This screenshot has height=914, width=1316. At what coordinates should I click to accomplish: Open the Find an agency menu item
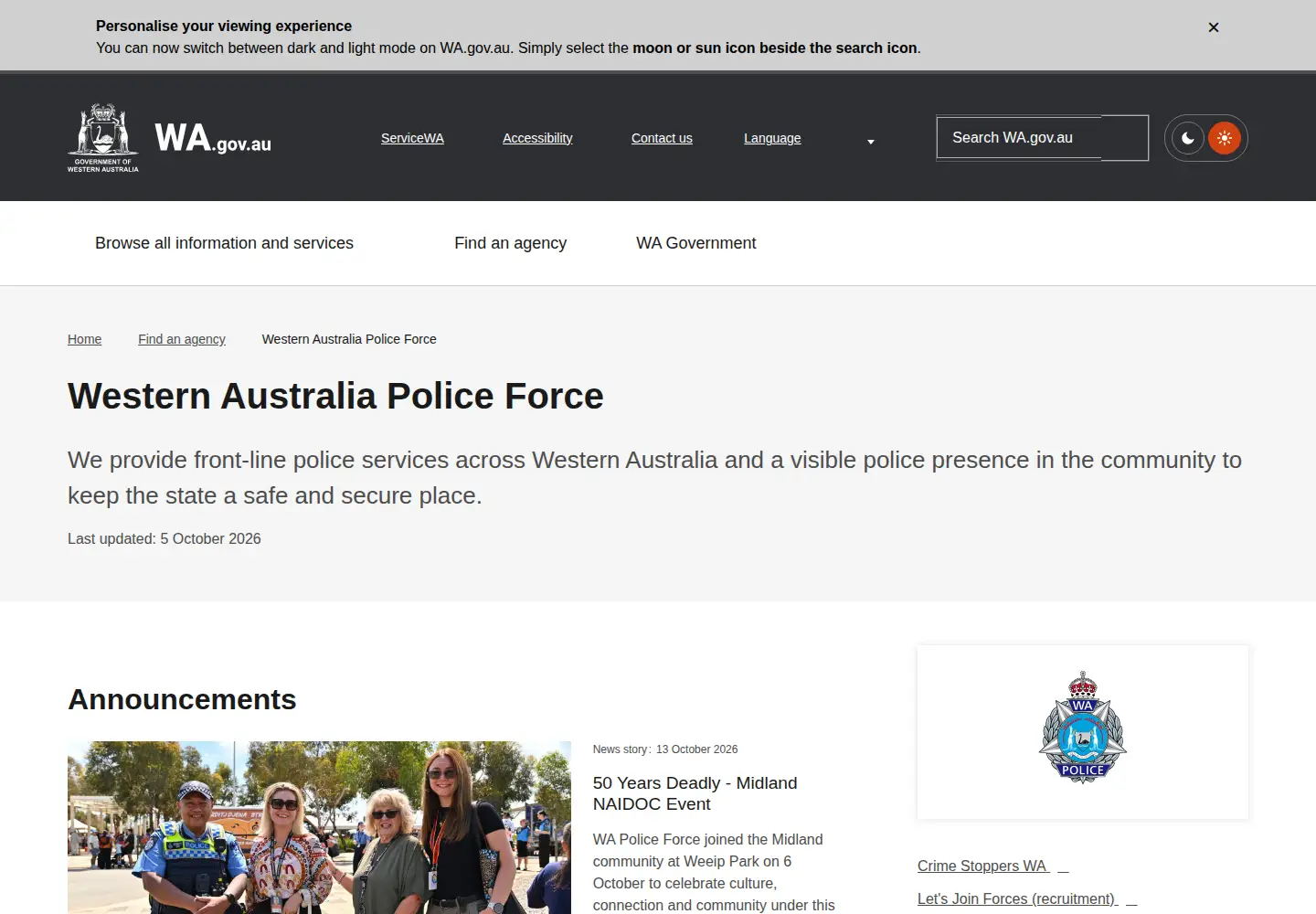coord(511,243)
